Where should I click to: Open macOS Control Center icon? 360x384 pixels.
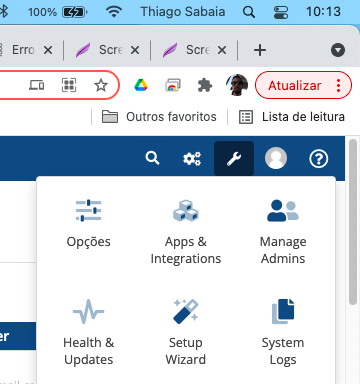click(x=281, y=12)
